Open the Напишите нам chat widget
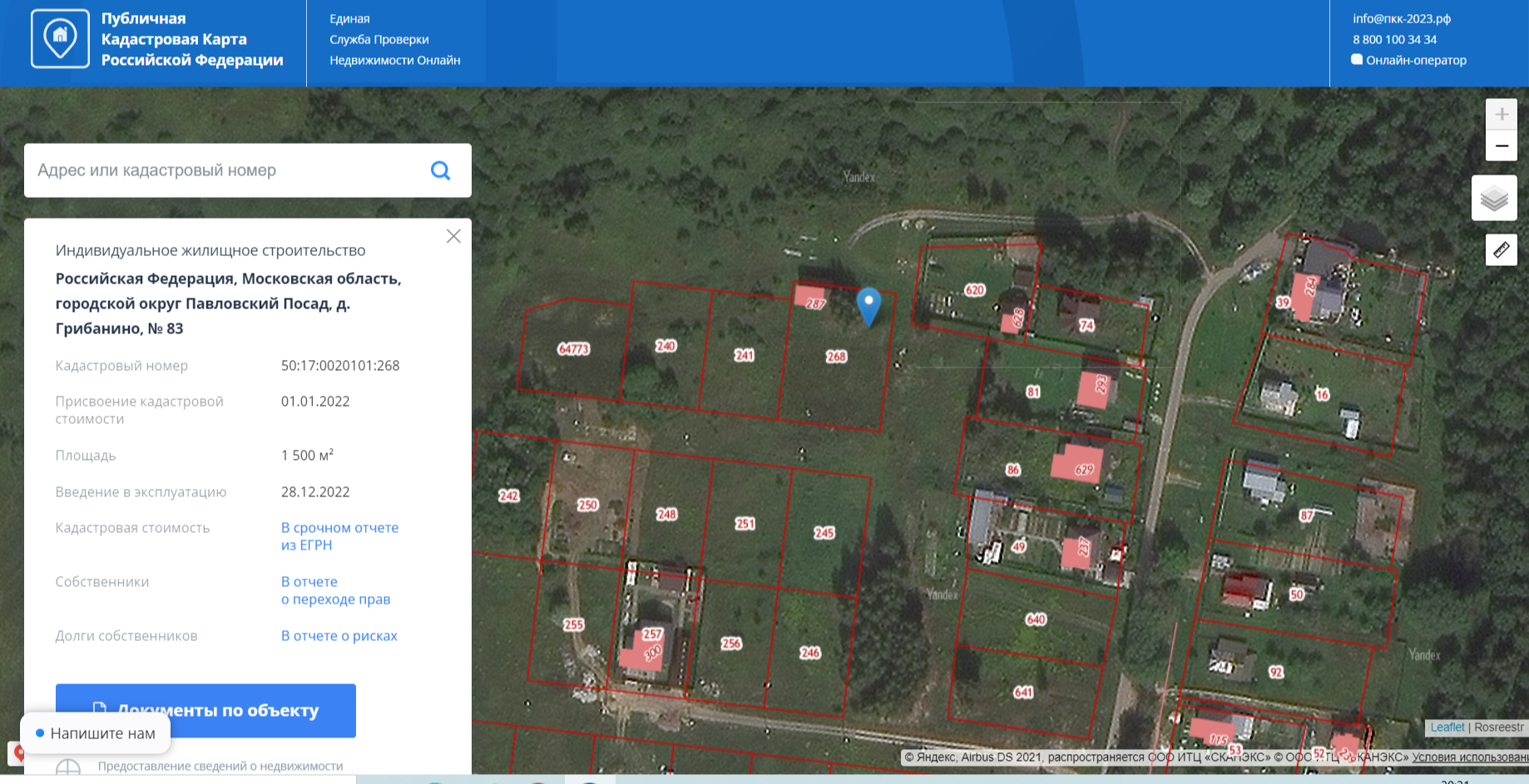 click(96, 733)
